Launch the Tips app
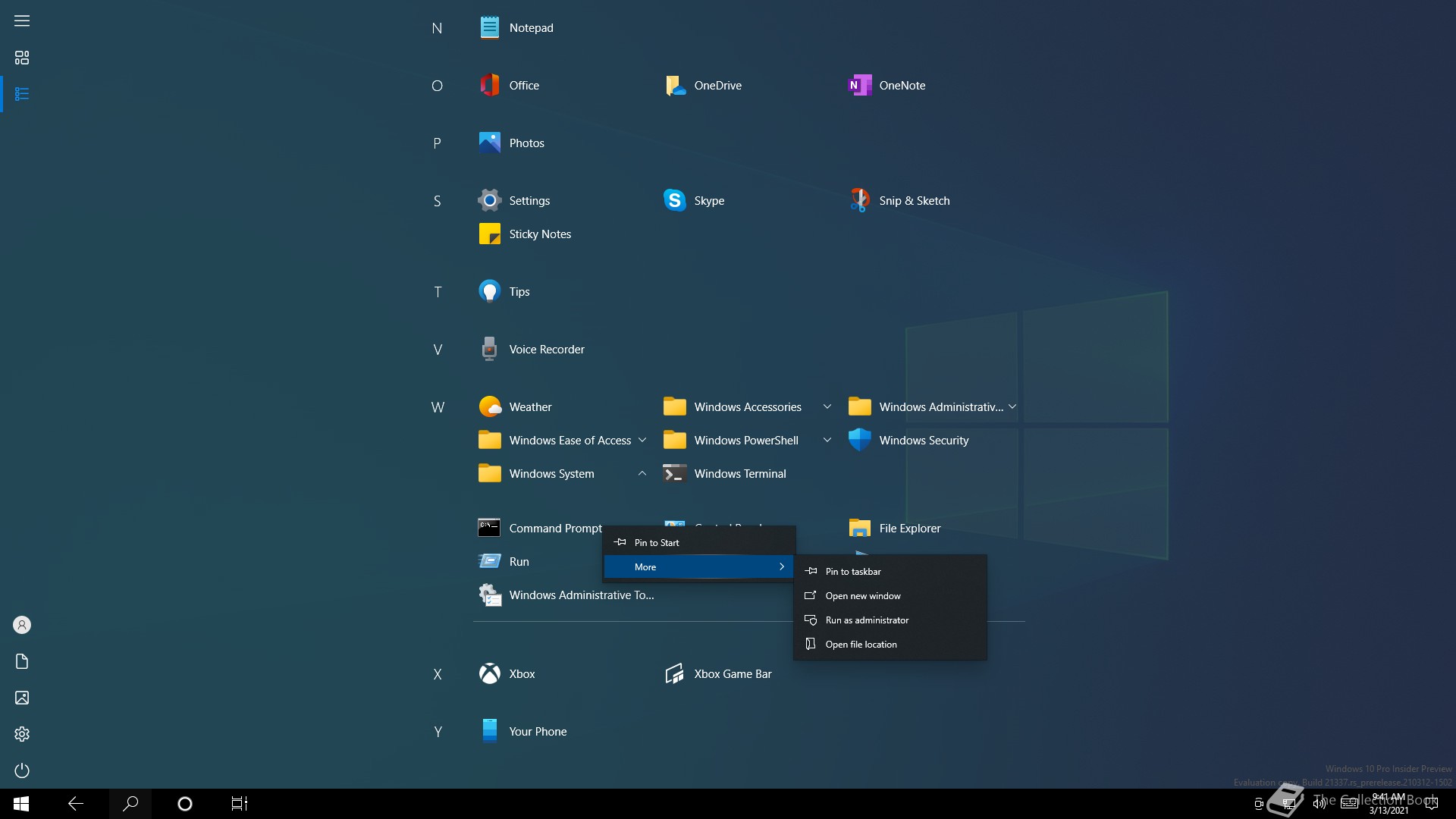 pyautogui.click(x=504, y=292)
